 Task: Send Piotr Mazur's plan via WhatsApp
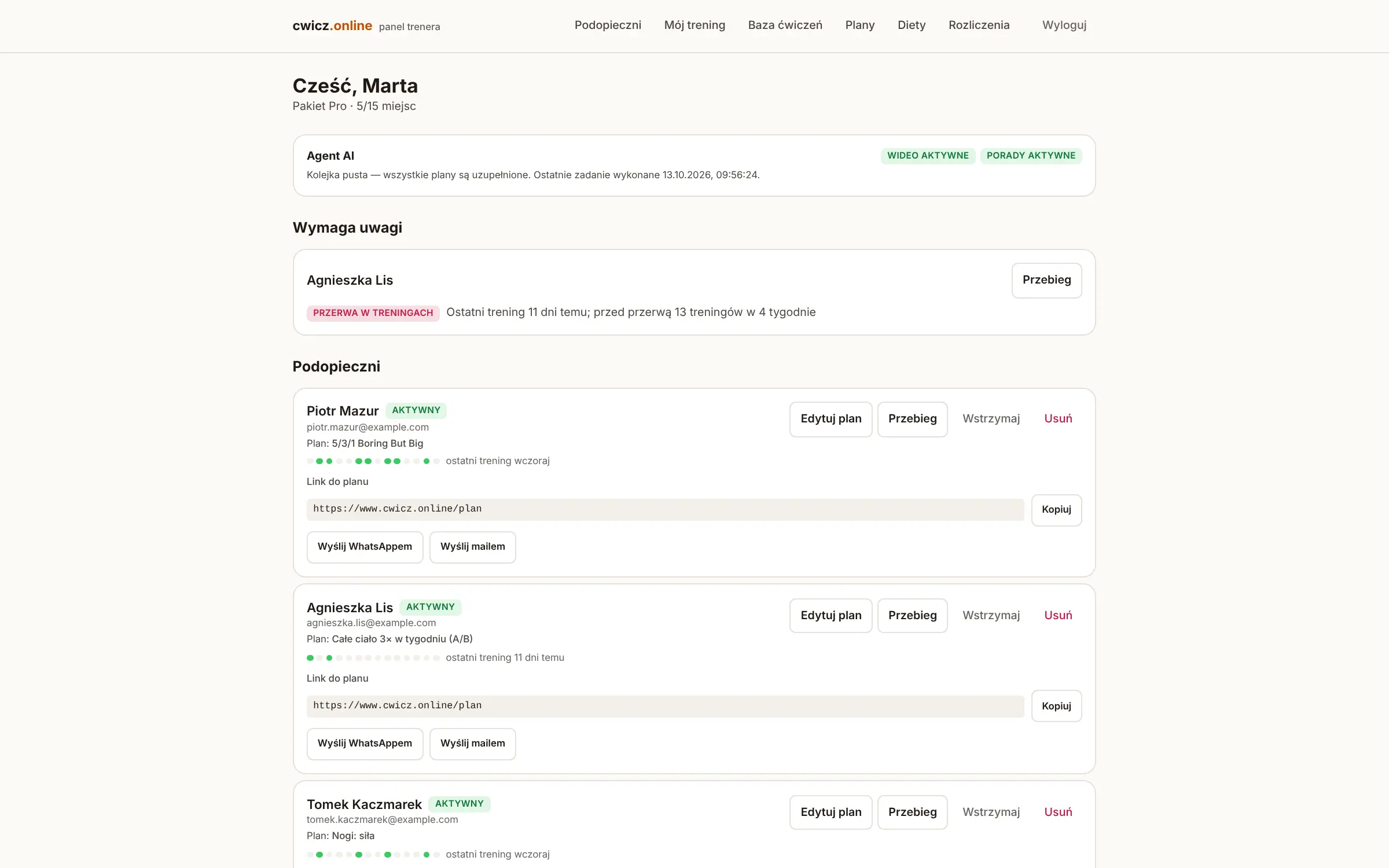click(x=365, y=547)
